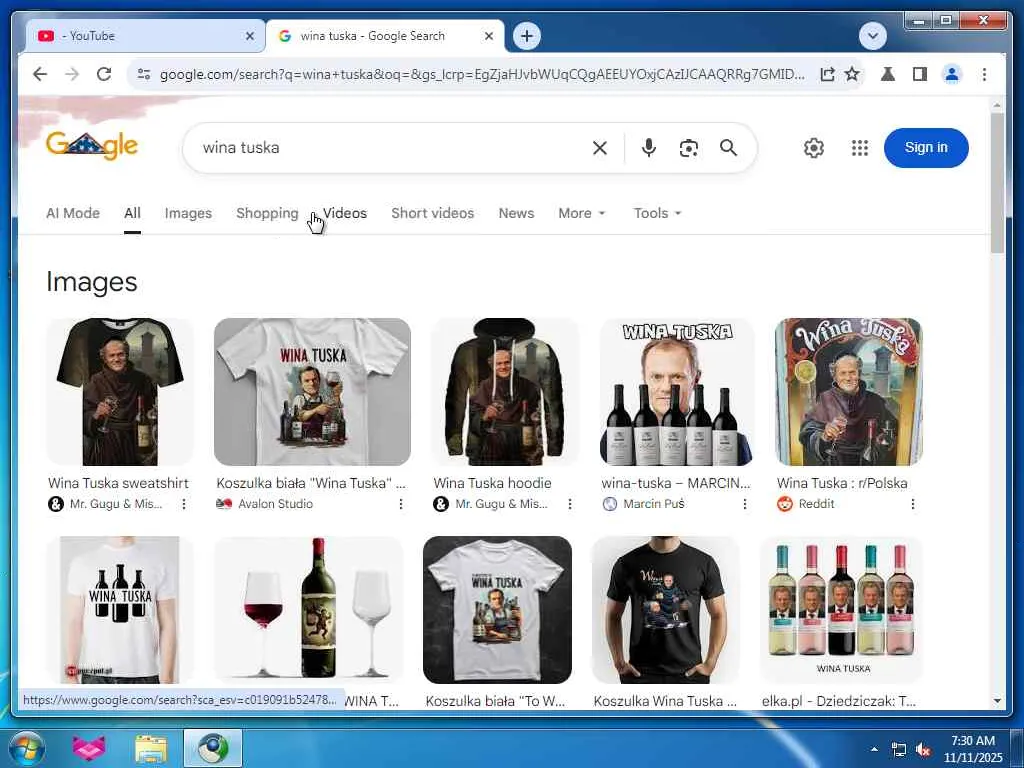Open Koszulka Wina Tuska black shirt link

pyautogui.click(x=665, y=701)
